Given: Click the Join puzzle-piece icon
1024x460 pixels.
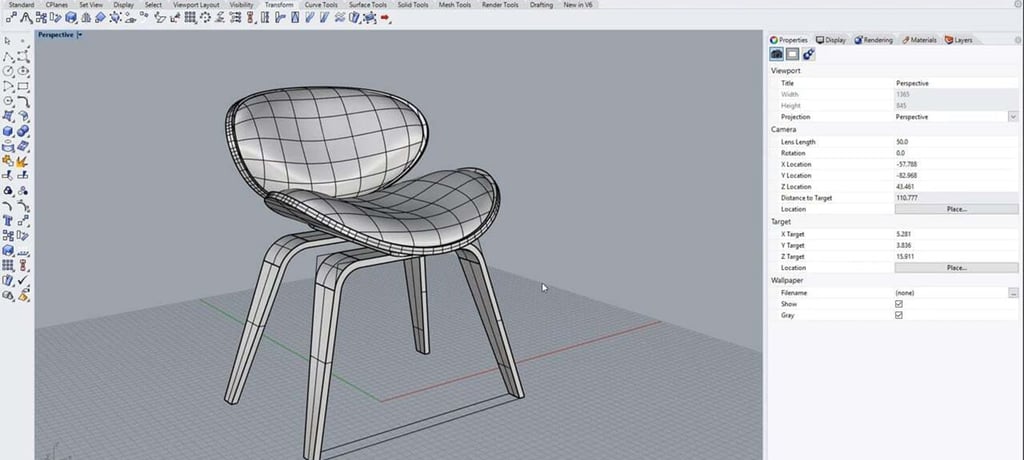Looking at the screenshot, I should (x=8, y=159).
